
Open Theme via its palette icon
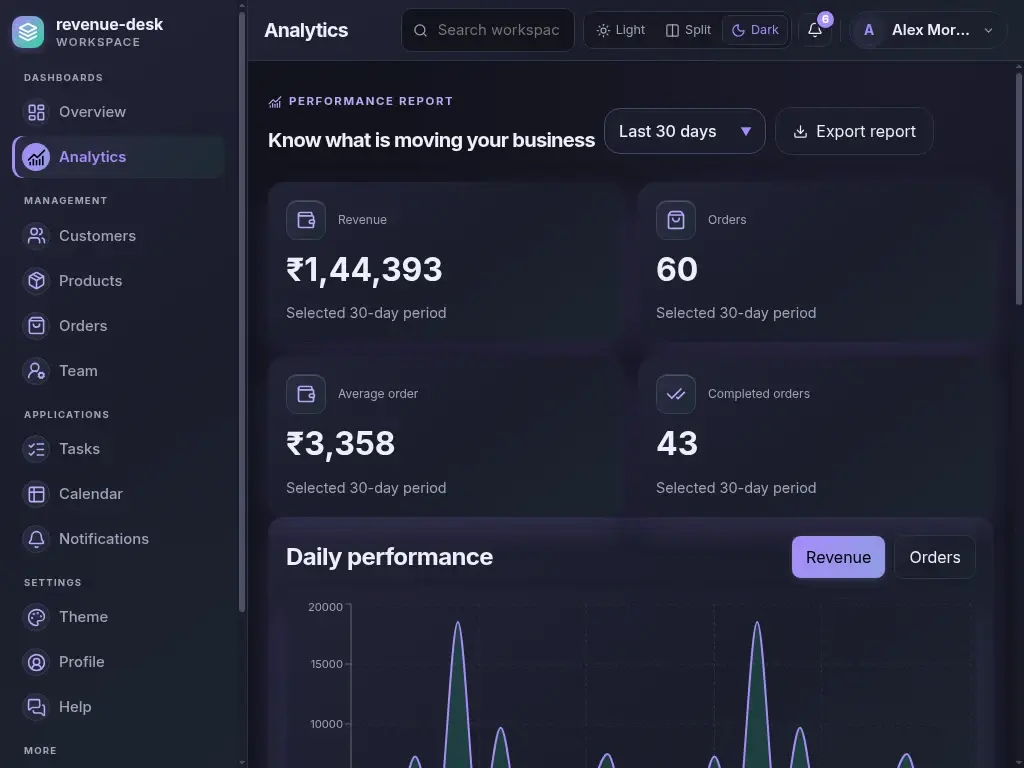[37, 617]
